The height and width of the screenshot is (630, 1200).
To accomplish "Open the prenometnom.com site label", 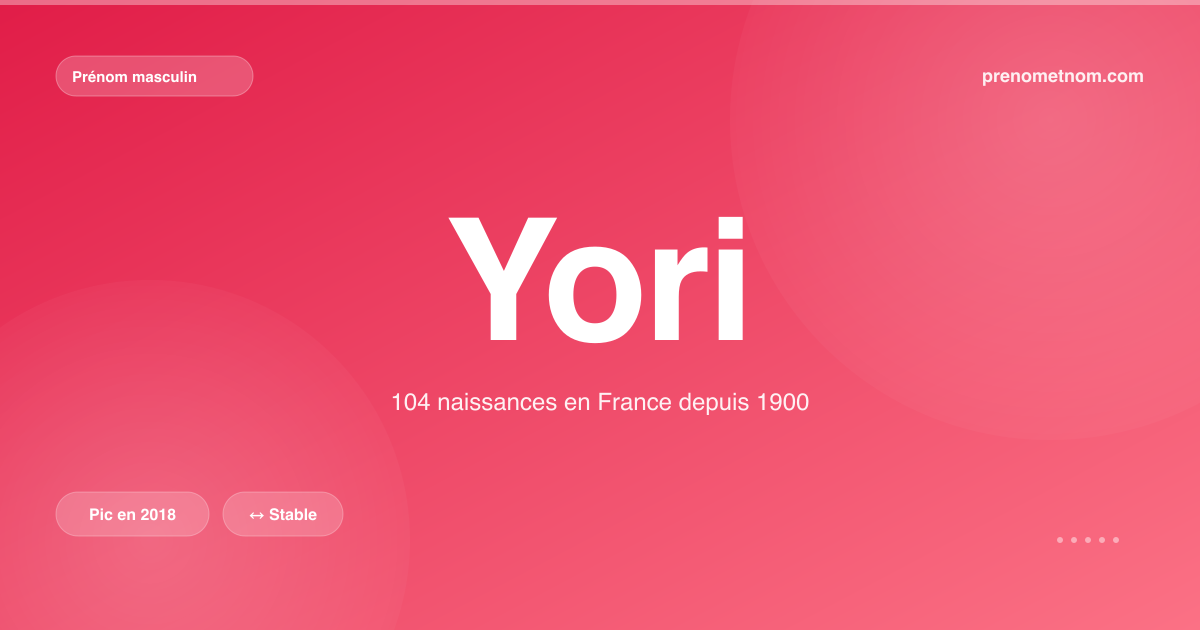I will pyautogui.click(x=1063, y=76).
